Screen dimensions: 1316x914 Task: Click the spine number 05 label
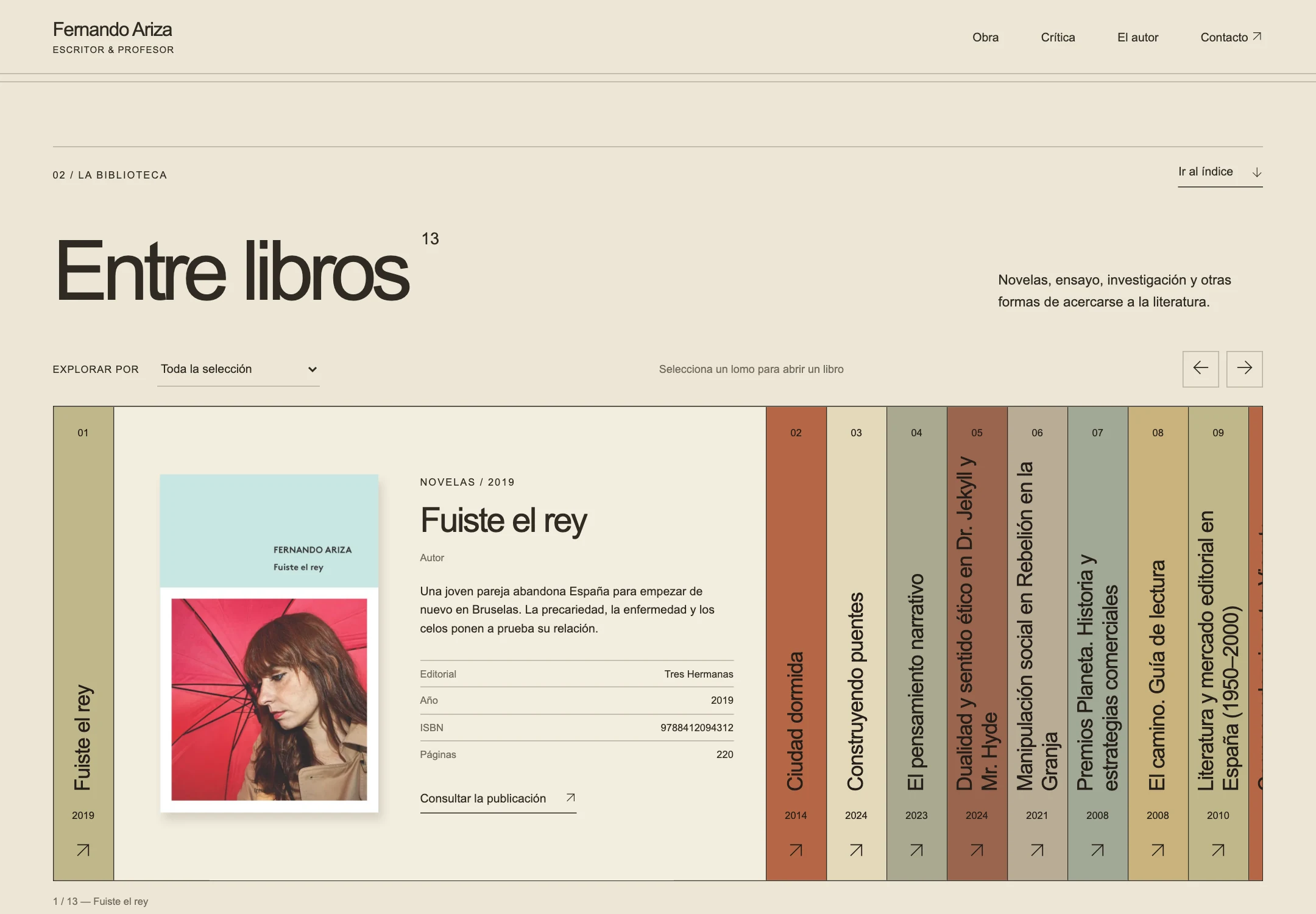[x=977, y=433]
